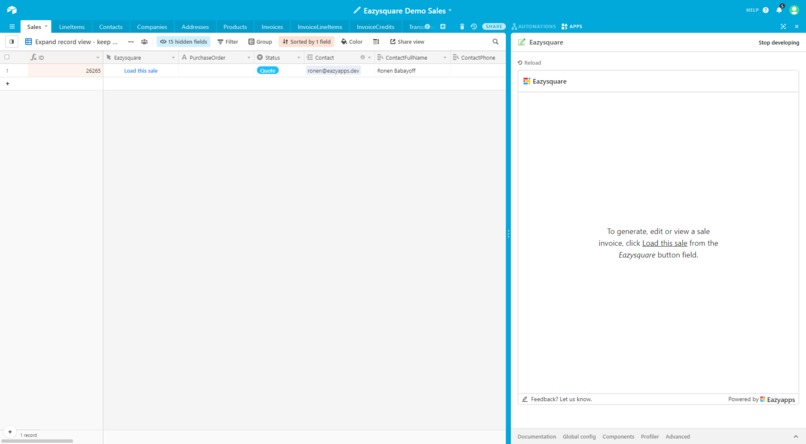Screen dimensions: 806x444
Task: Open Global config developer tab
Action: pyautogui.click(x=579, y=437)
